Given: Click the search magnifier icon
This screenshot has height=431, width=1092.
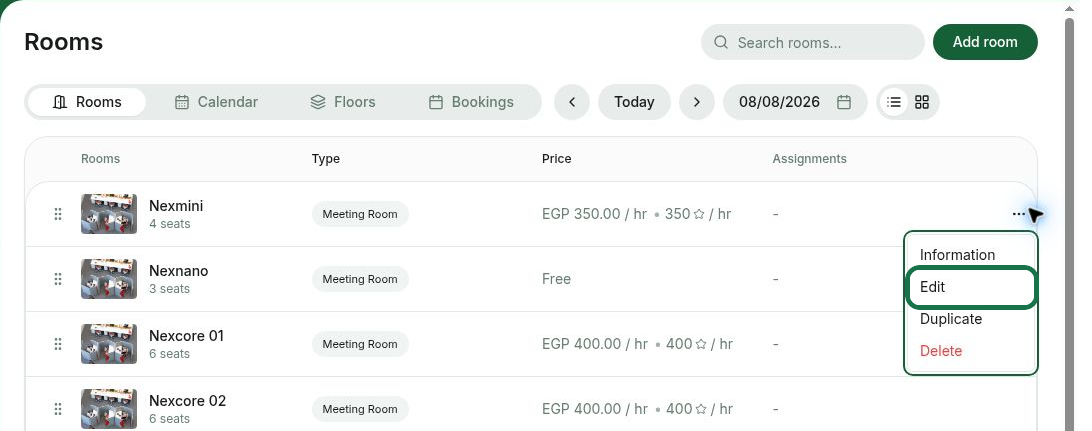Looking at the screenshot, I should pos(721,42).
